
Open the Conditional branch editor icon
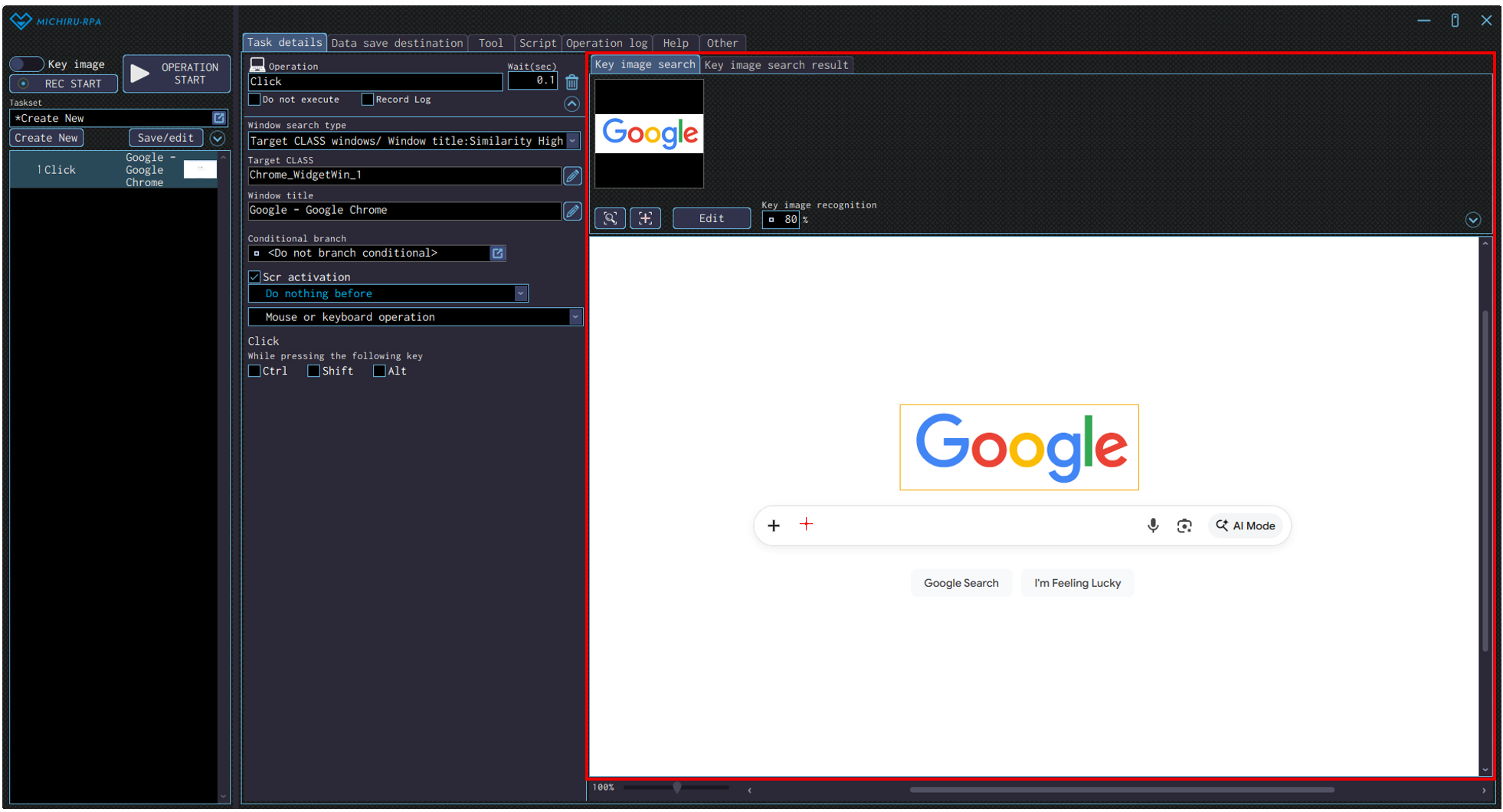pyautogui.click(x=498, y=254)
